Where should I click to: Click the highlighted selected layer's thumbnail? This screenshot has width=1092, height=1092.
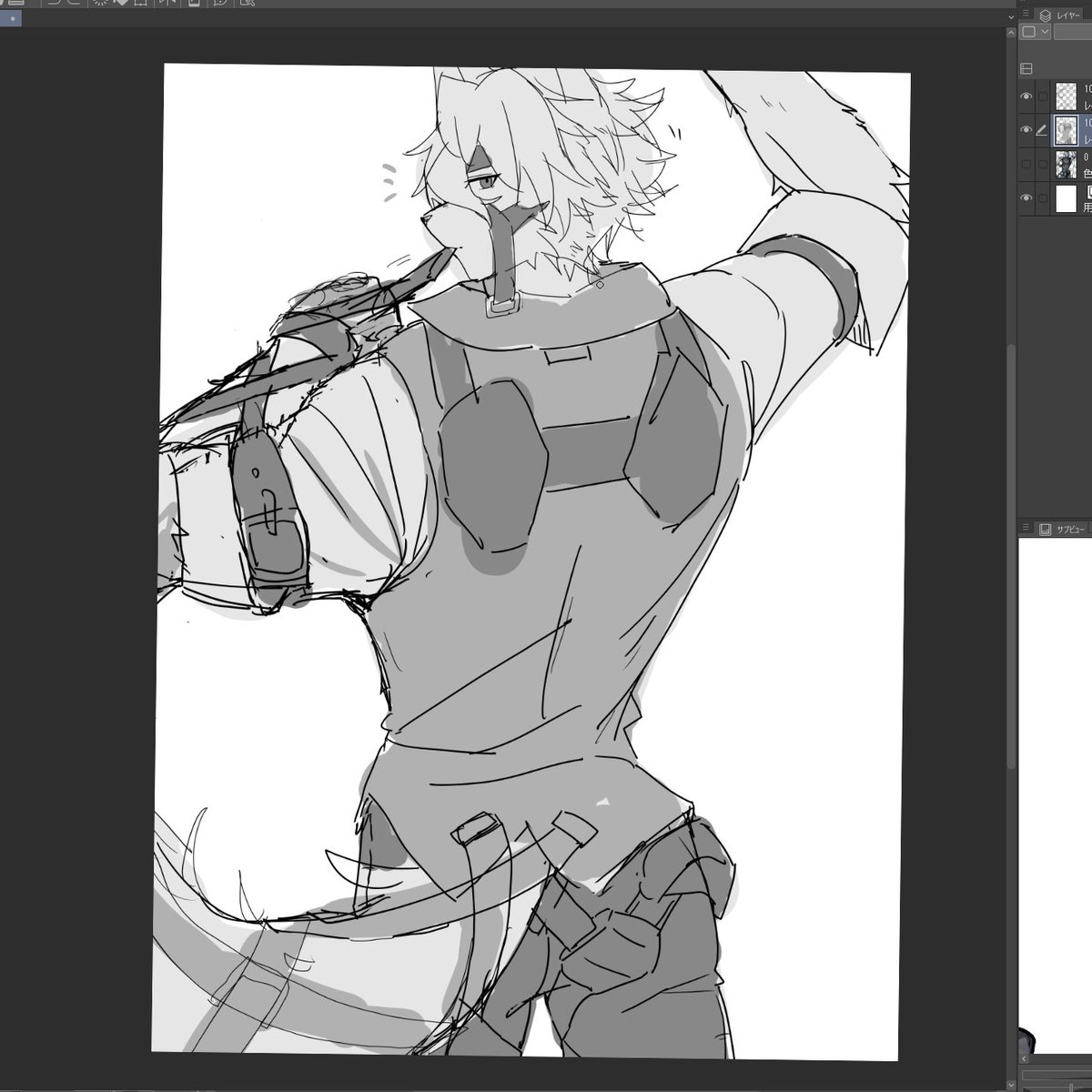(x=1066, y=131)
